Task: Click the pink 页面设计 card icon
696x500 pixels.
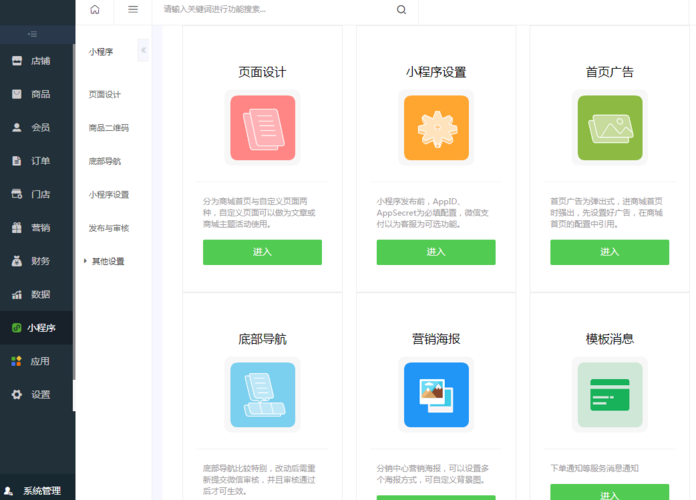Action: pos(262,127)
